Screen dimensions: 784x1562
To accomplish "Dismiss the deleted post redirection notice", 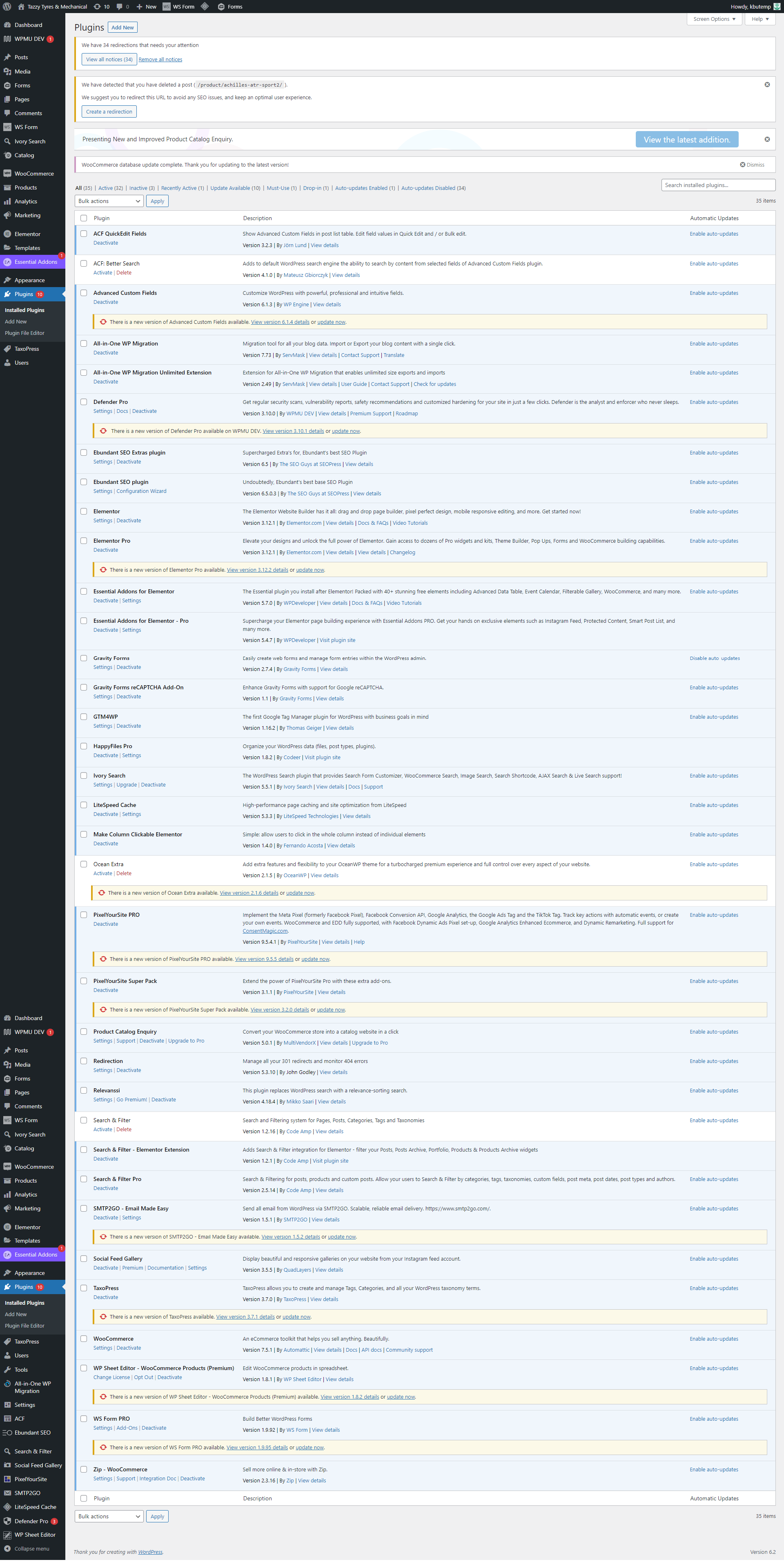I will (766, 84).
